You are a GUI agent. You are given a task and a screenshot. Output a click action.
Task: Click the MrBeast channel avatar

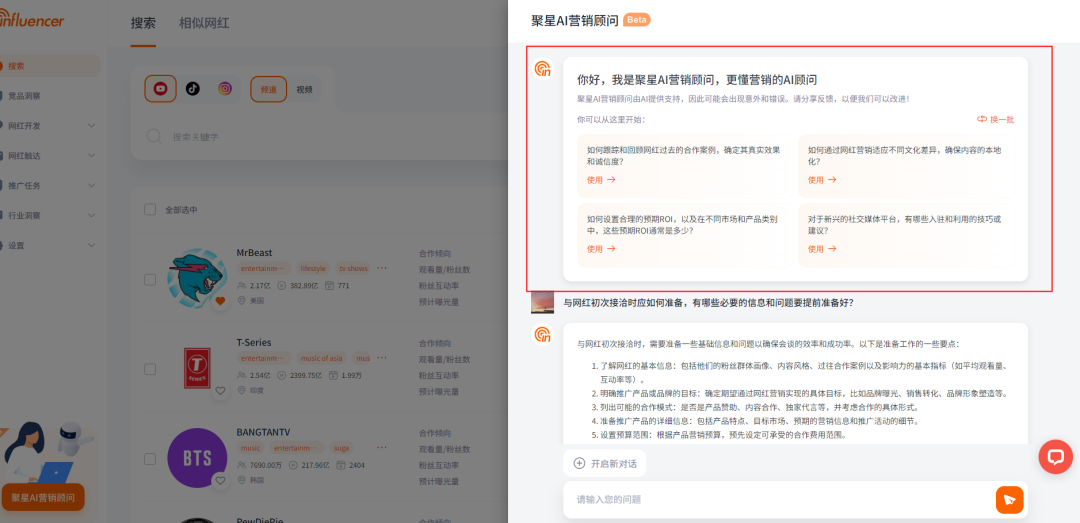tap(197, 278)
